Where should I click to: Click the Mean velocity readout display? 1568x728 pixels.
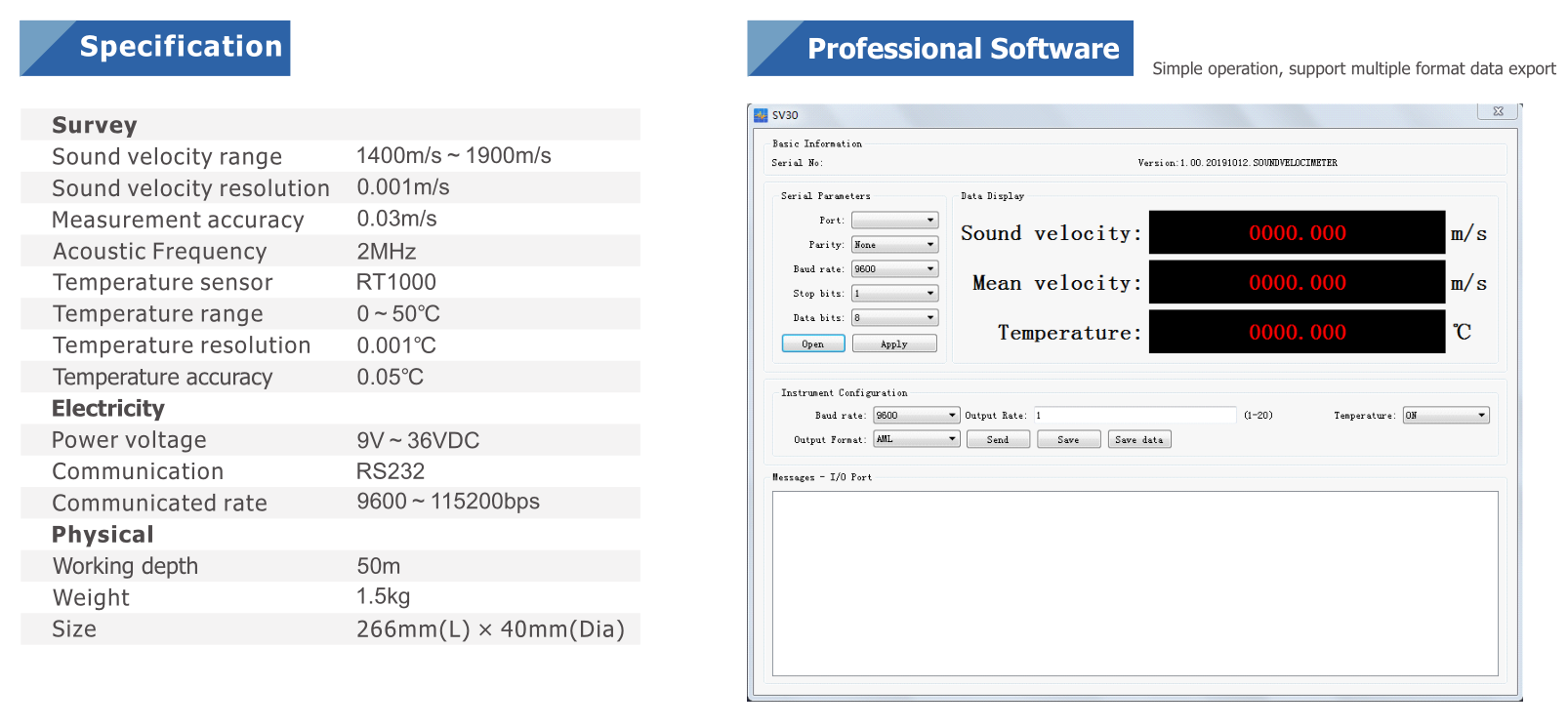tap(1297, 283)
